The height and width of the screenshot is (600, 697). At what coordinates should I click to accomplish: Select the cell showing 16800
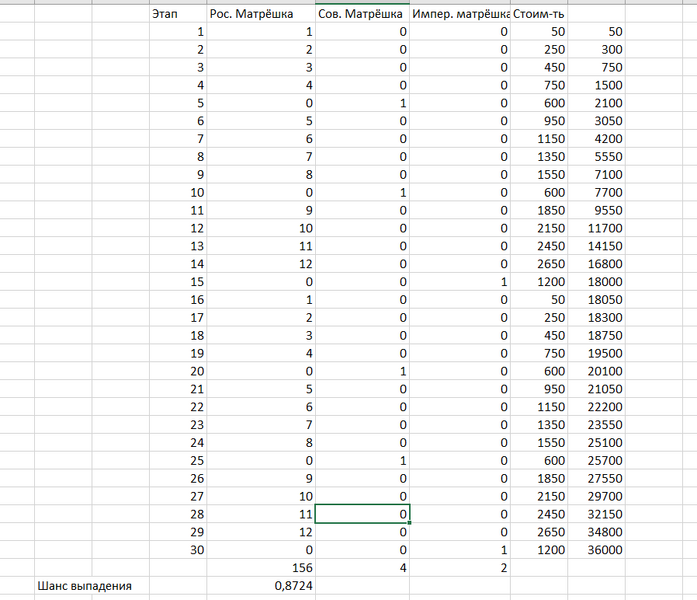point(596,264)
